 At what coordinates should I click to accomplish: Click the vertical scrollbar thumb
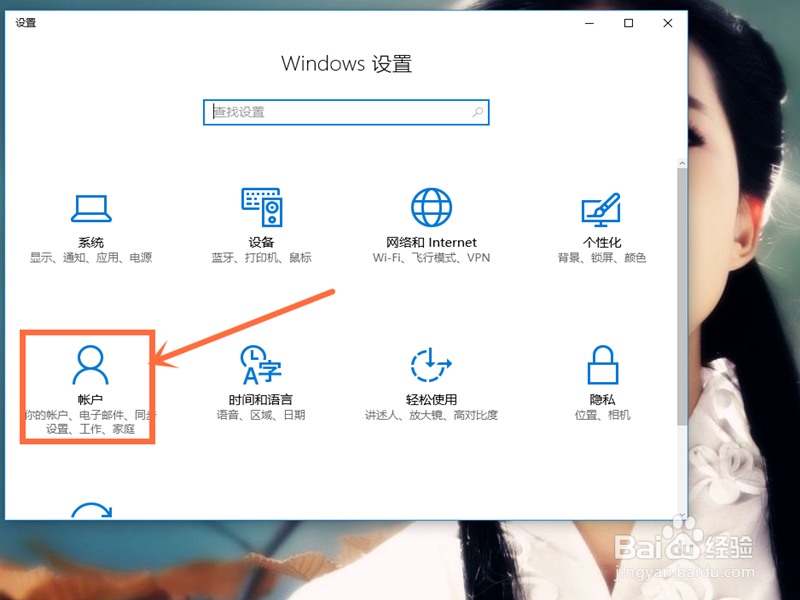click(x=682, y=296)
